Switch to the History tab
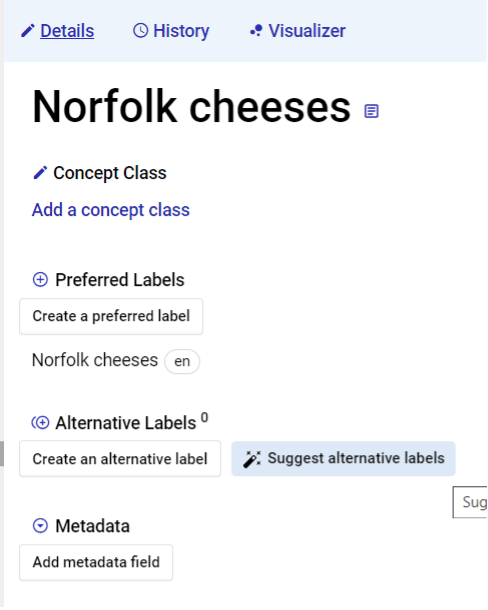488x610 pixels. pyautogui.click(x=181, y=31)
